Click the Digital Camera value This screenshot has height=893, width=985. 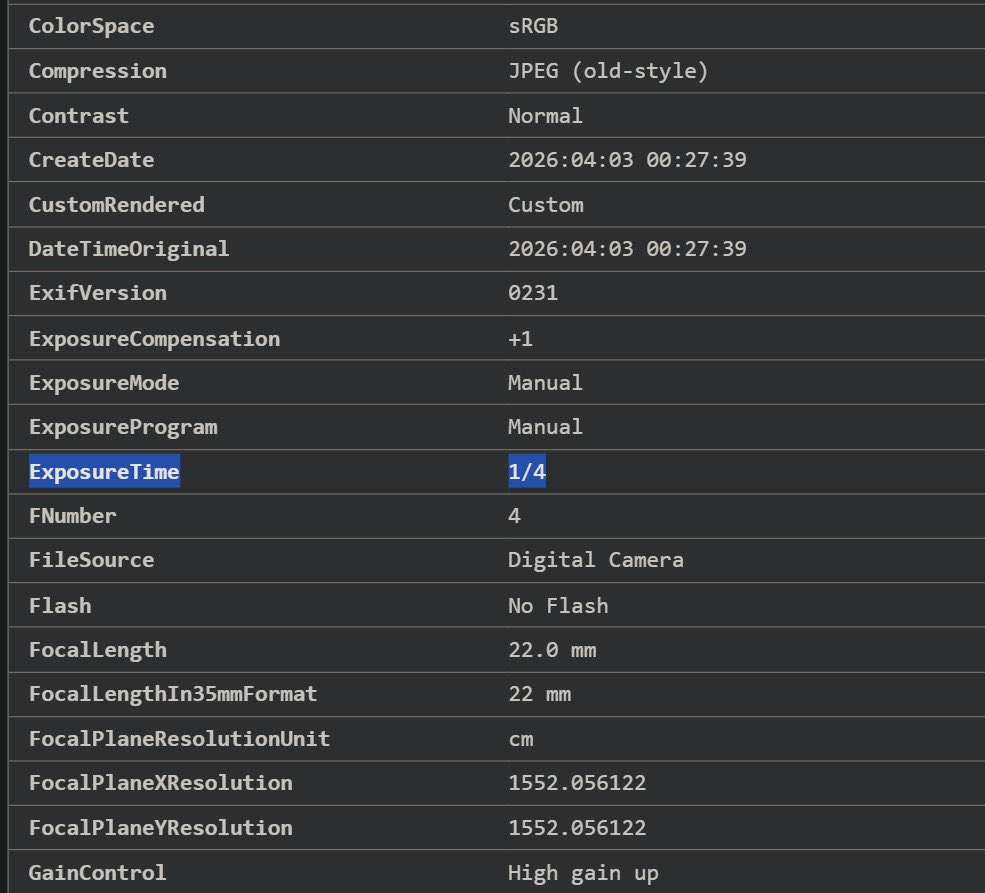tap(596, 560)
